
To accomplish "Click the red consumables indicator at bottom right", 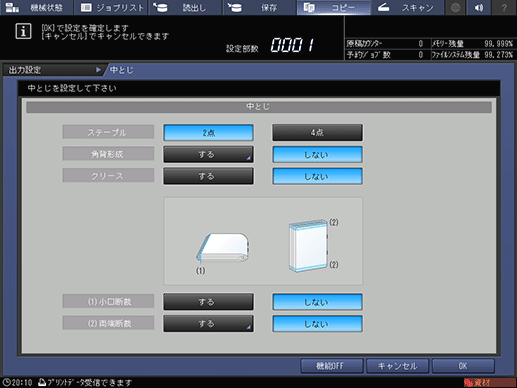I will 489,383.
